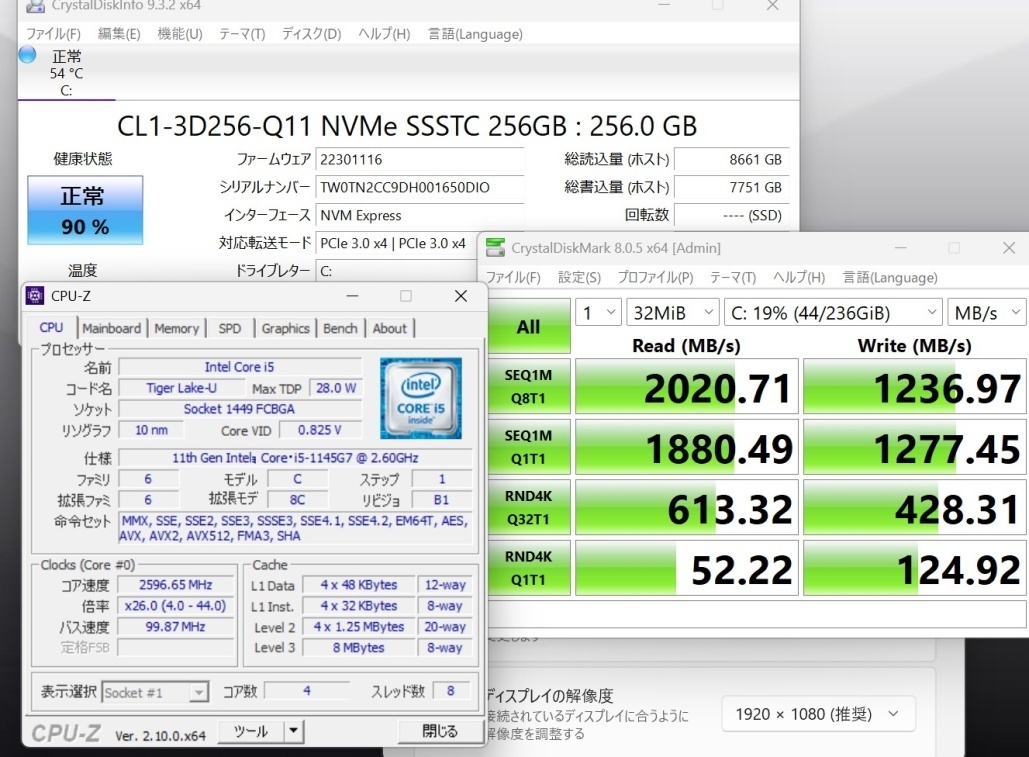
Task: Click the serial number field TW0TN2CC9DH001650DIO
Action: point(419,188)
